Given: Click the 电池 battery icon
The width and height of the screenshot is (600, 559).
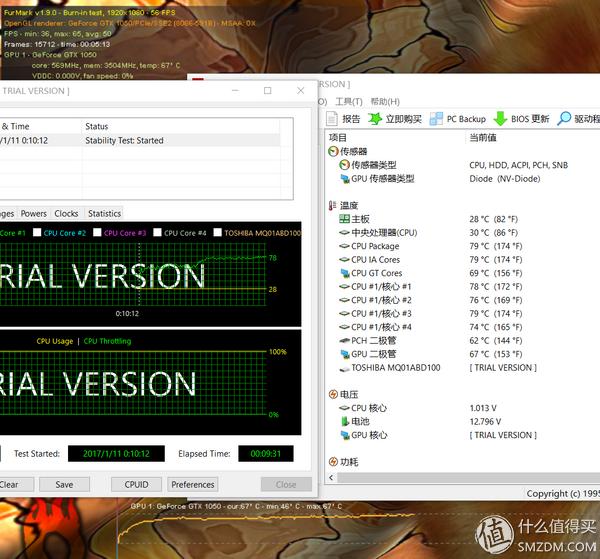Looking at the screenshot, I should click(x=345, y=422).
